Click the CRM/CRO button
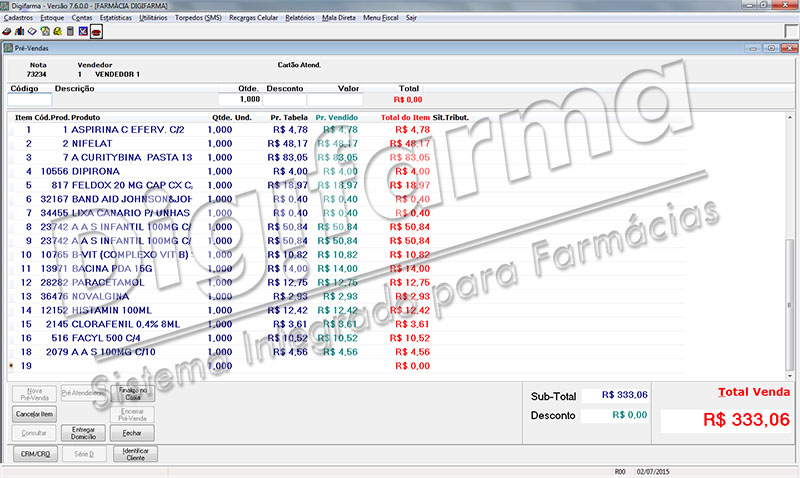The height and width of the screenshot is (478, 800). 35,454
